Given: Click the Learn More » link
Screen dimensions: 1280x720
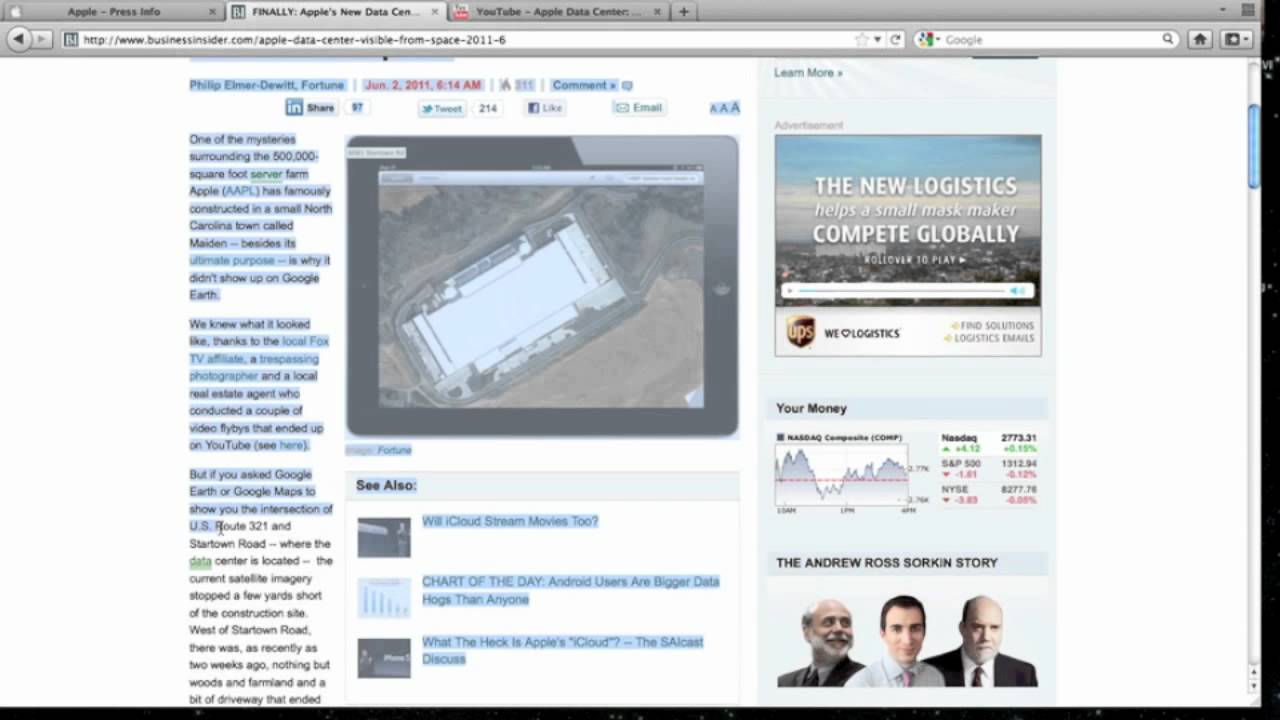Looking at the screenshot, I should pyautogui.click(x=808, y=73).
